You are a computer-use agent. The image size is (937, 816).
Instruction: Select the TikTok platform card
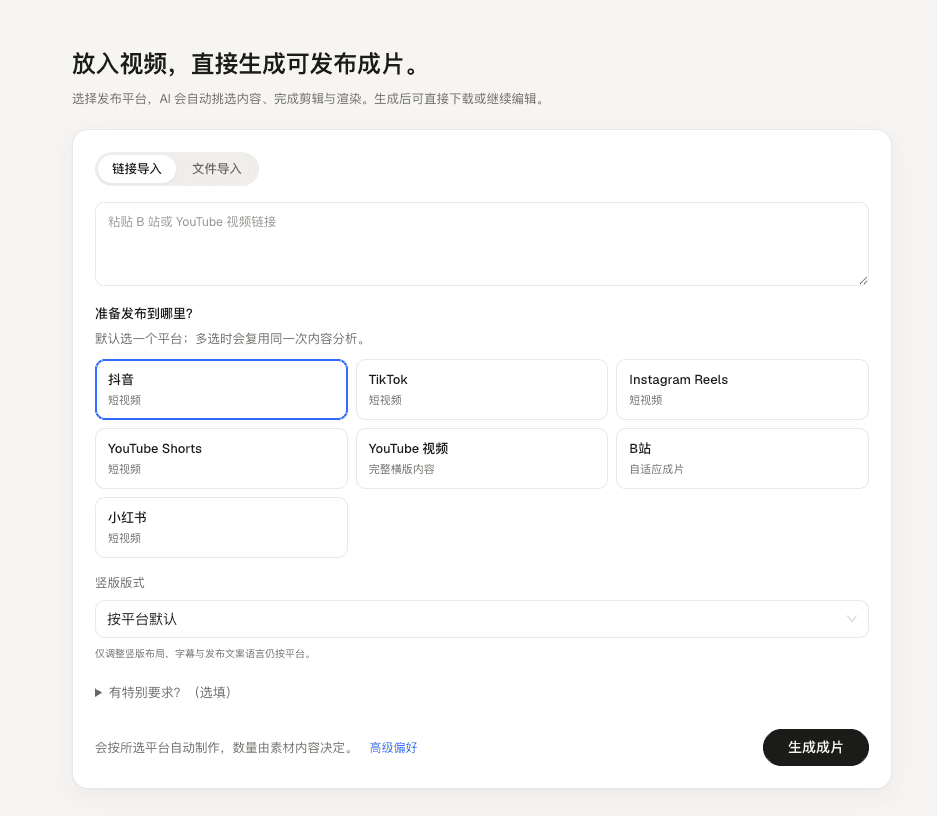click(x=482, y=389)
